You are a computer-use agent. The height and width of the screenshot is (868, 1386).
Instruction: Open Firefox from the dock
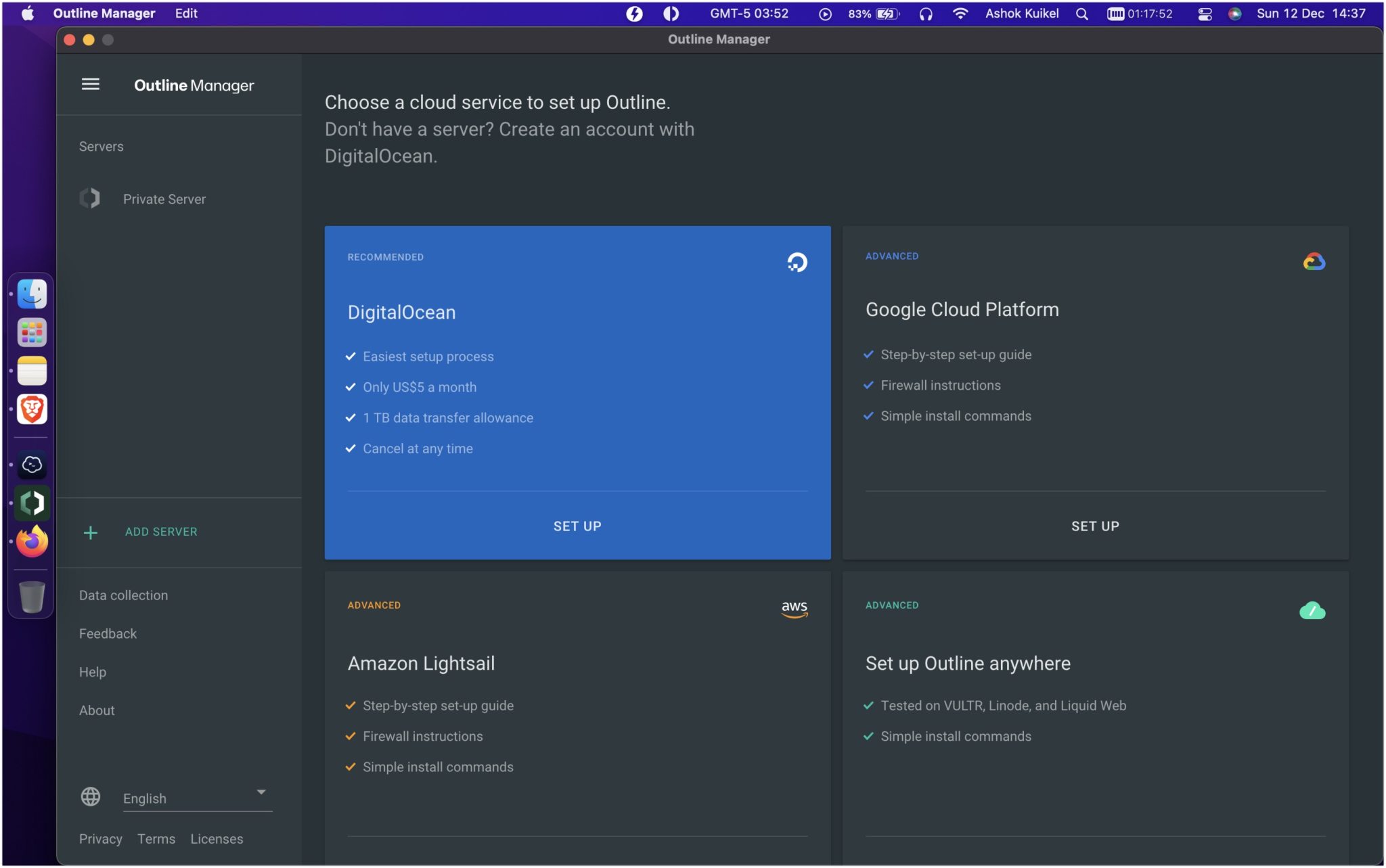31,541
